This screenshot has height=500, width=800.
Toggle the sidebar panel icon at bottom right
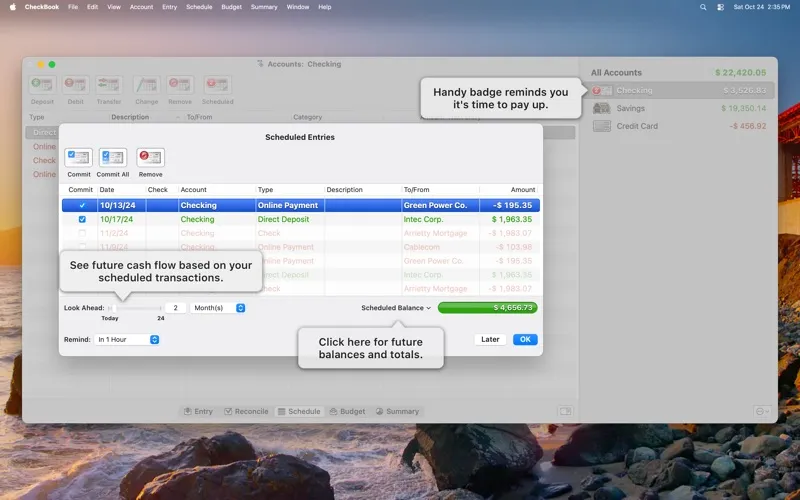(565, 411)
